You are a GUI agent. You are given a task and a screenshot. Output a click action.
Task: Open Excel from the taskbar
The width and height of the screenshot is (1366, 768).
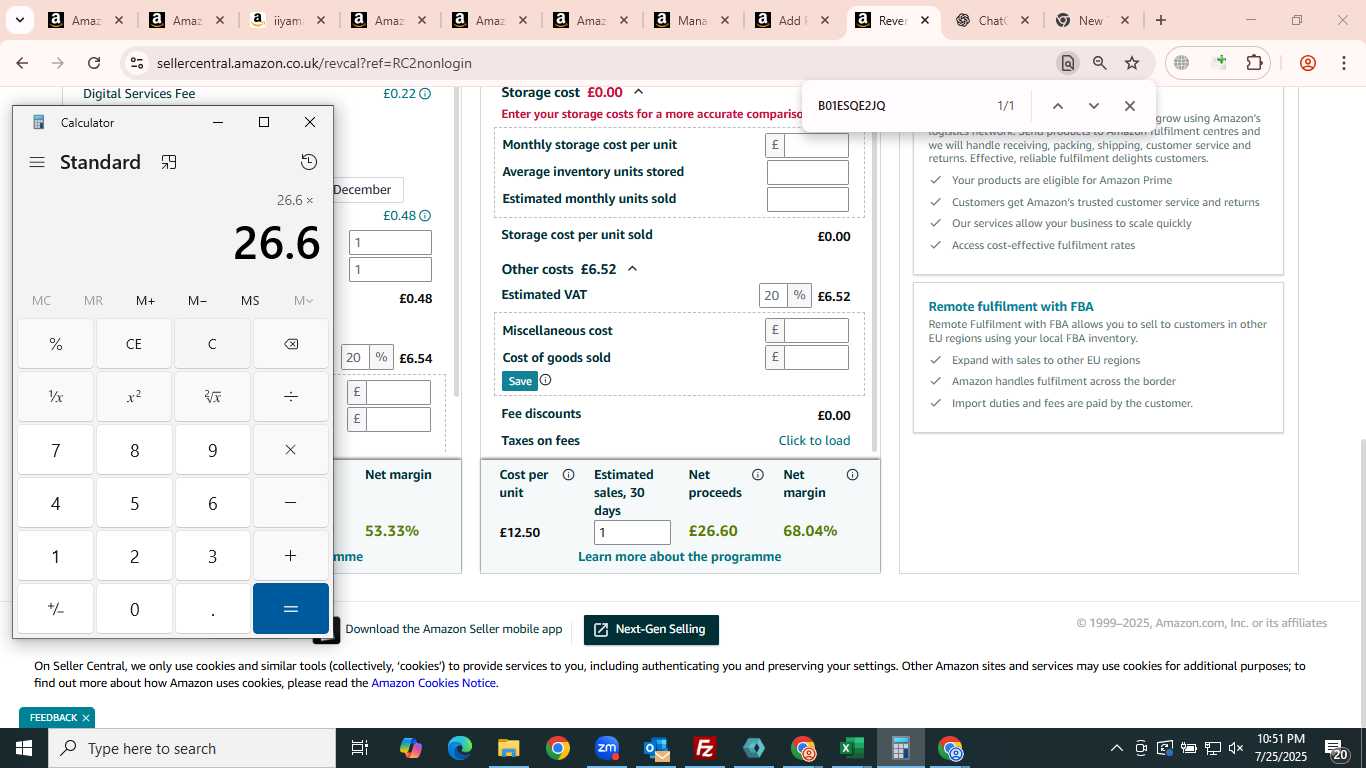pos(852,748)
